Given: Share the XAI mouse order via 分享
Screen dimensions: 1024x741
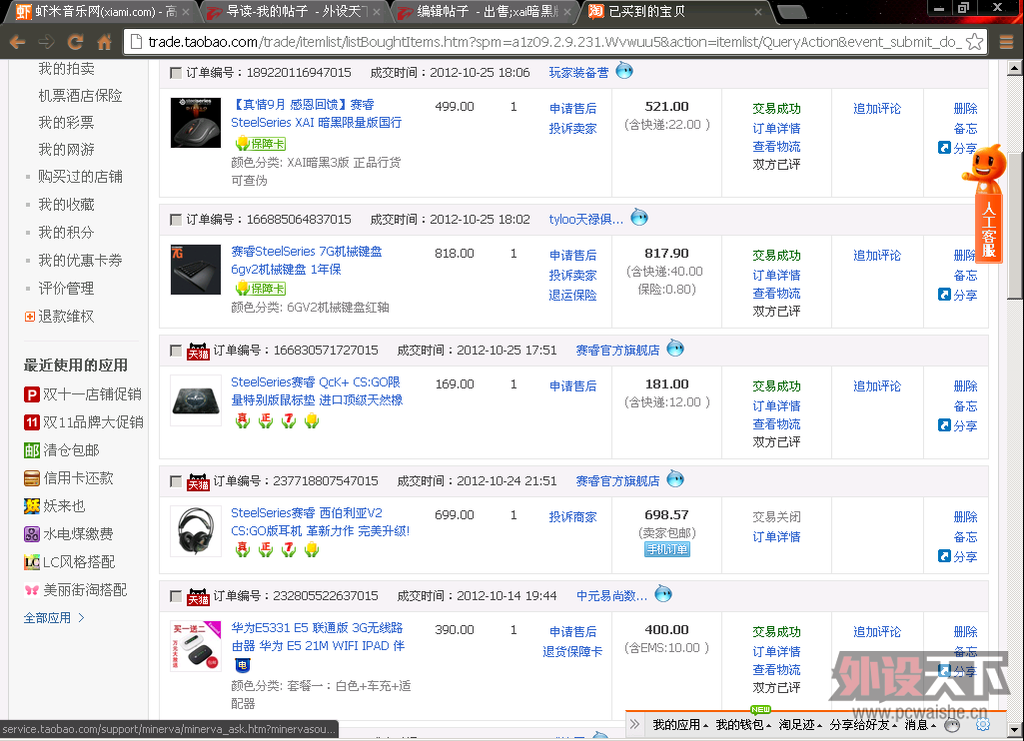Looking at the screenshot, I should 958,148.
